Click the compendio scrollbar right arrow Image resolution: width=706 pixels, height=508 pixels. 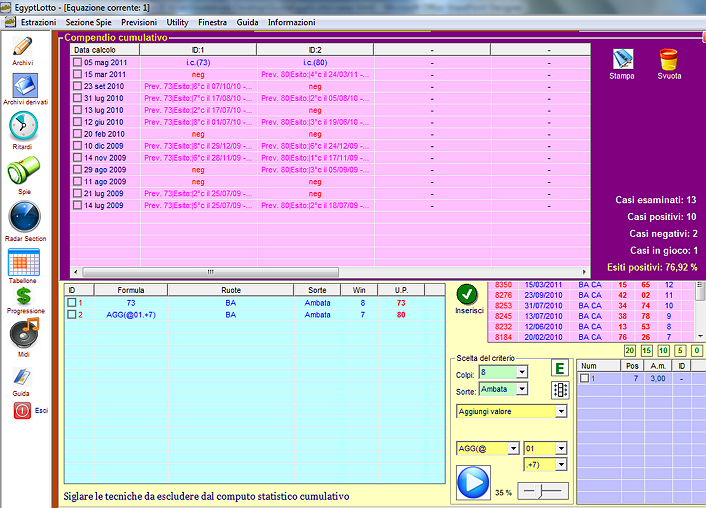tap(584, 272)
